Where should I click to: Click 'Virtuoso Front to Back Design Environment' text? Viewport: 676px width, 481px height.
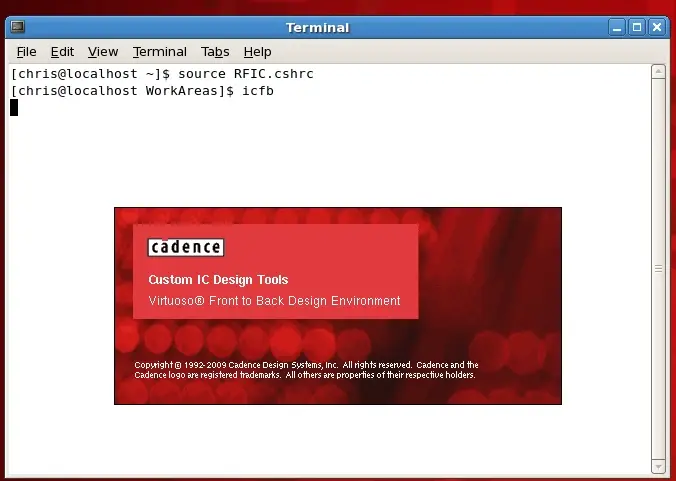coord(274,301)
